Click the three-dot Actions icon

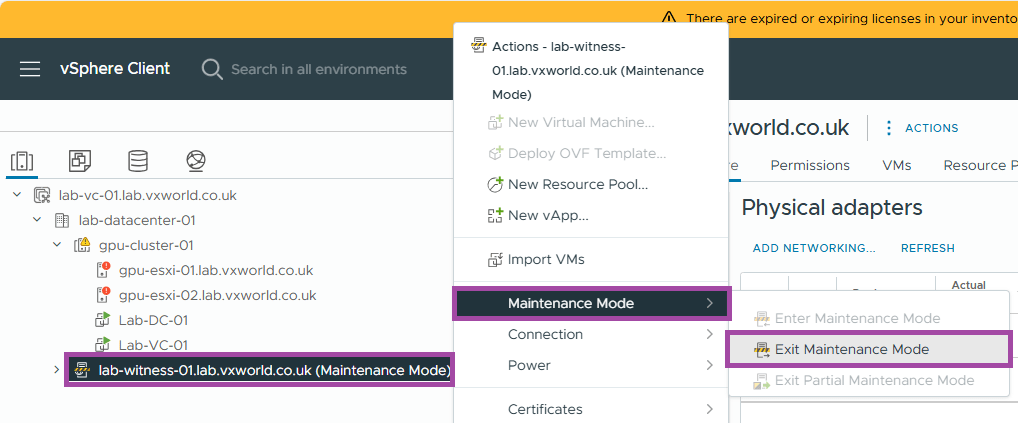[x=888, y=128]
